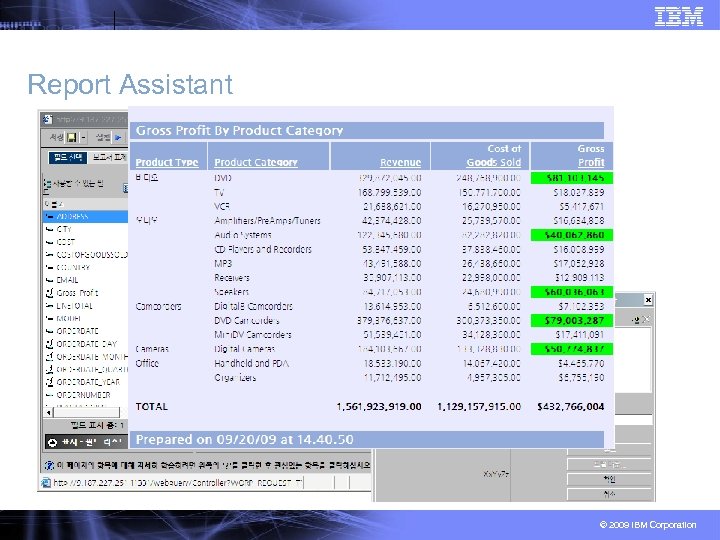Image resolution: width=720 pixels, height=540 pixels.
Task: Click the URL text in the browser status bar
Action: pyautogui.click(x=178, y=483)
